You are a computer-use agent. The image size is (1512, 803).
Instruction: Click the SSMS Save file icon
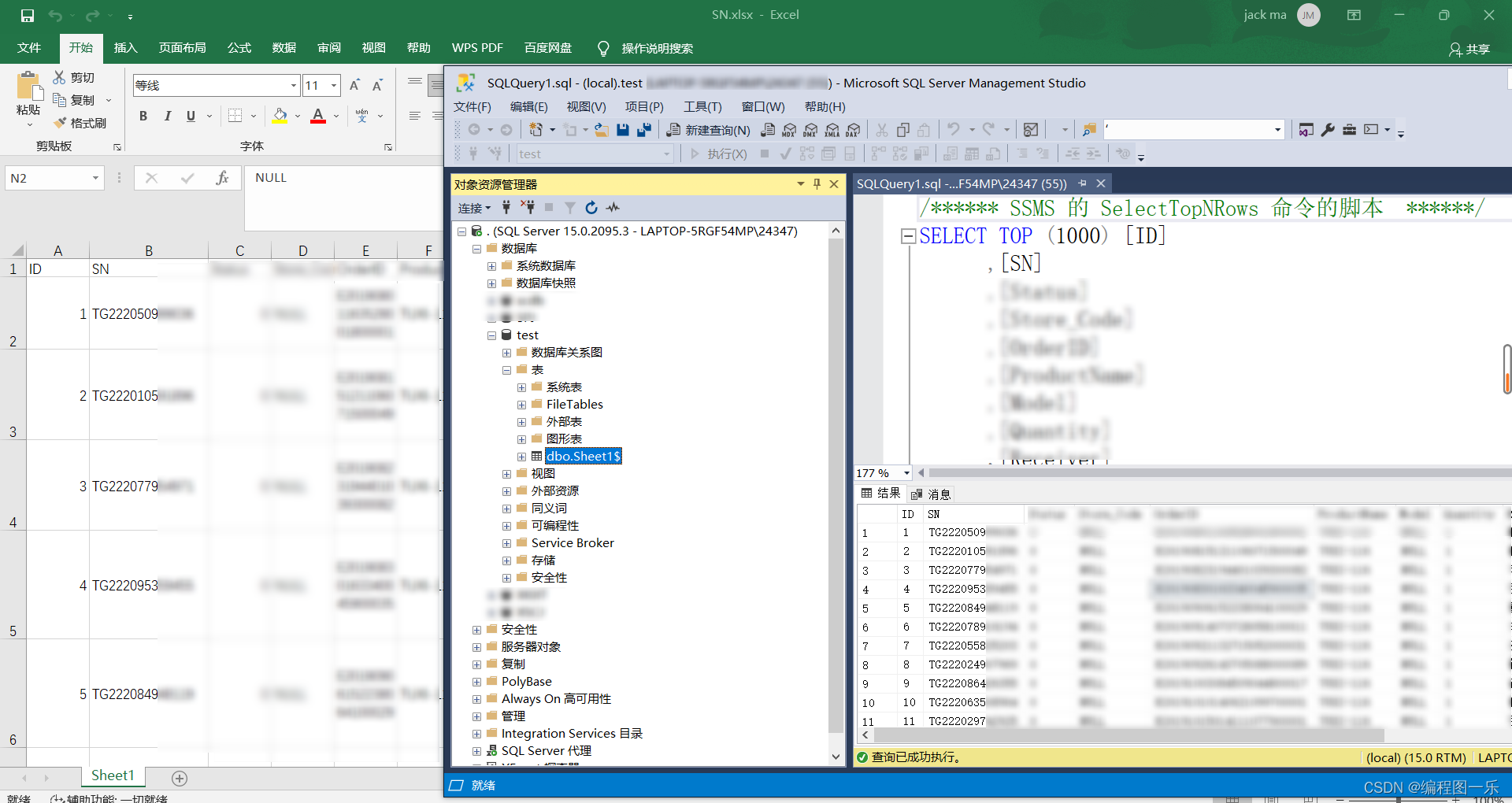tap(623, 130)
